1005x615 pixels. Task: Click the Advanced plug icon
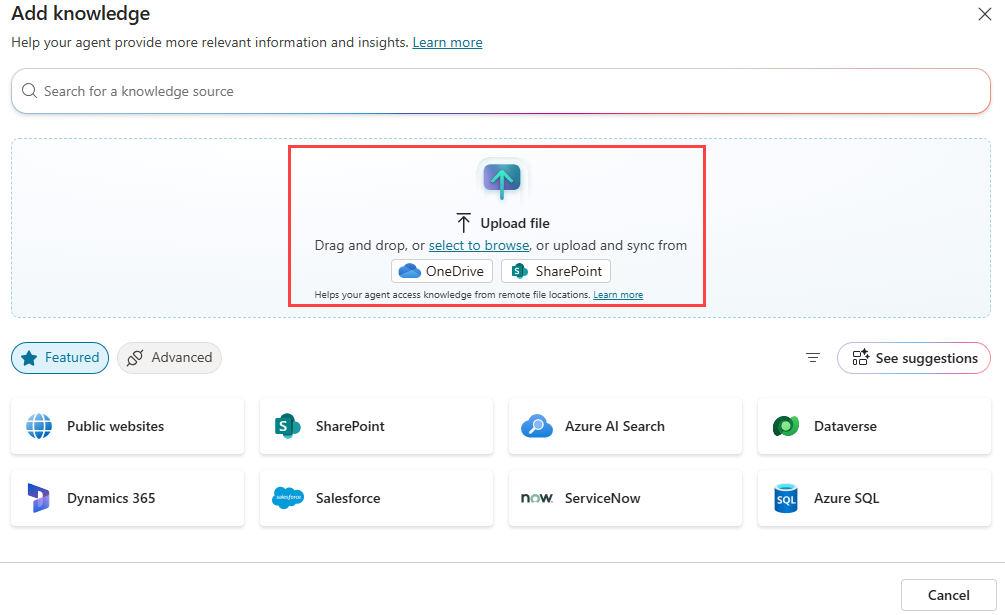point(135,357)
